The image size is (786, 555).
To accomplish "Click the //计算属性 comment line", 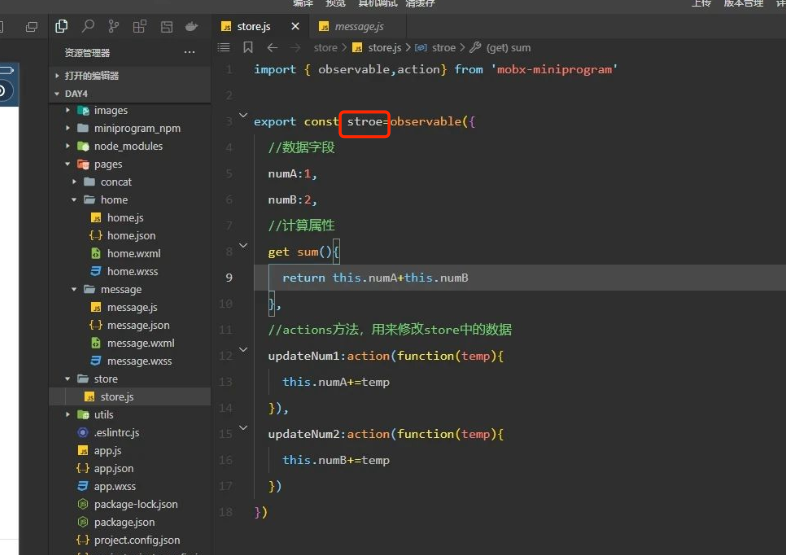I will pyautogui.click(x=301, y=226).
